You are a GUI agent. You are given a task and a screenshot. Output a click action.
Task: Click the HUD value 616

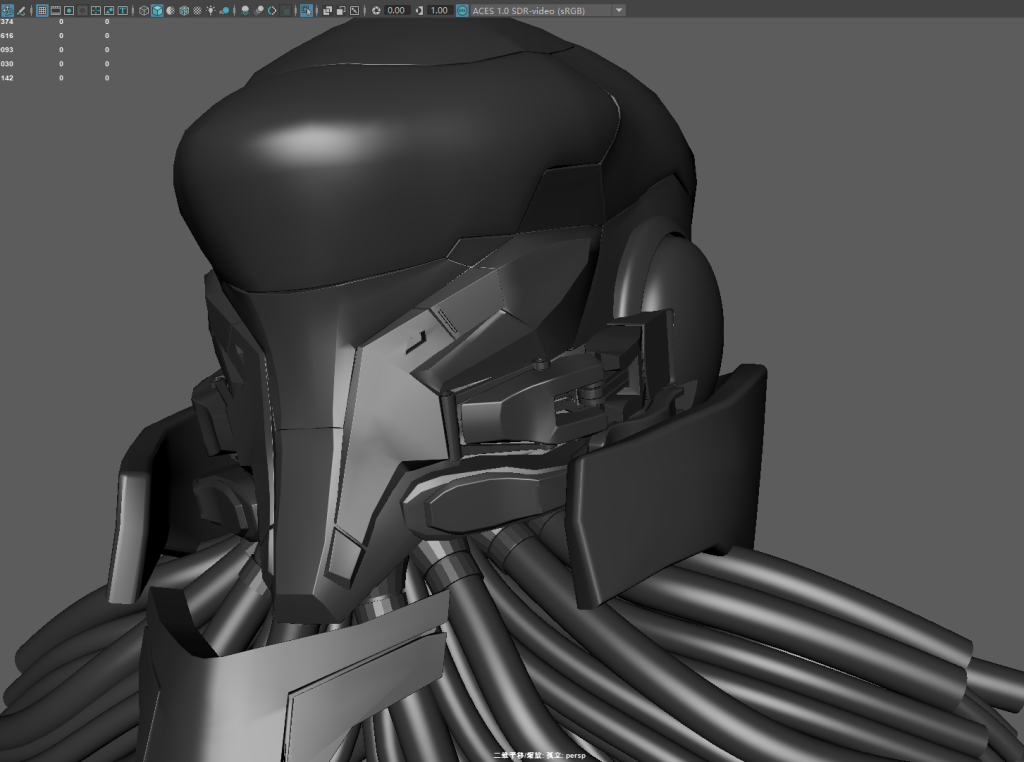[x=7, y=35]
